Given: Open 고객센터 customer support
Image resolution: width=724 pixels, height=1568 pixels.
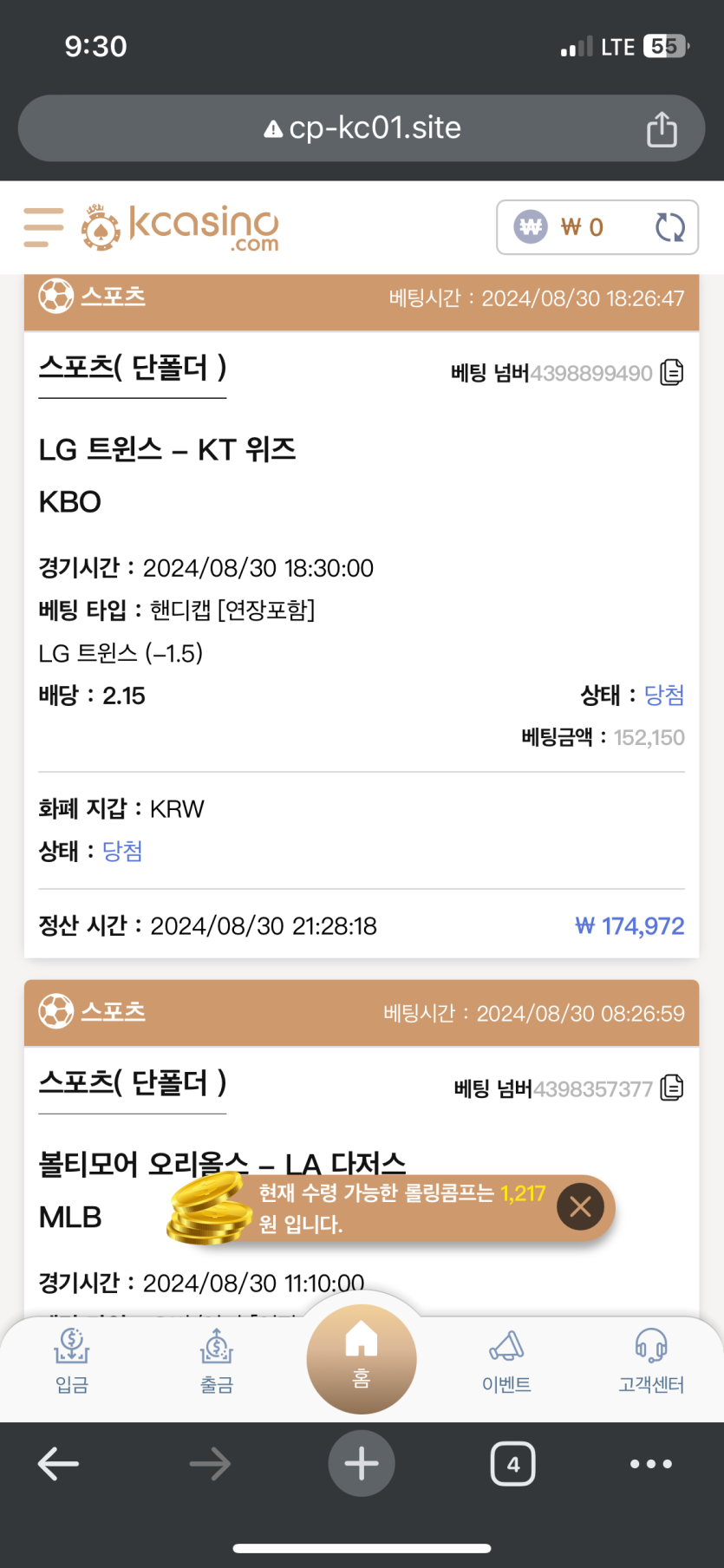Looking at the screenshot, I should 651,1361.
